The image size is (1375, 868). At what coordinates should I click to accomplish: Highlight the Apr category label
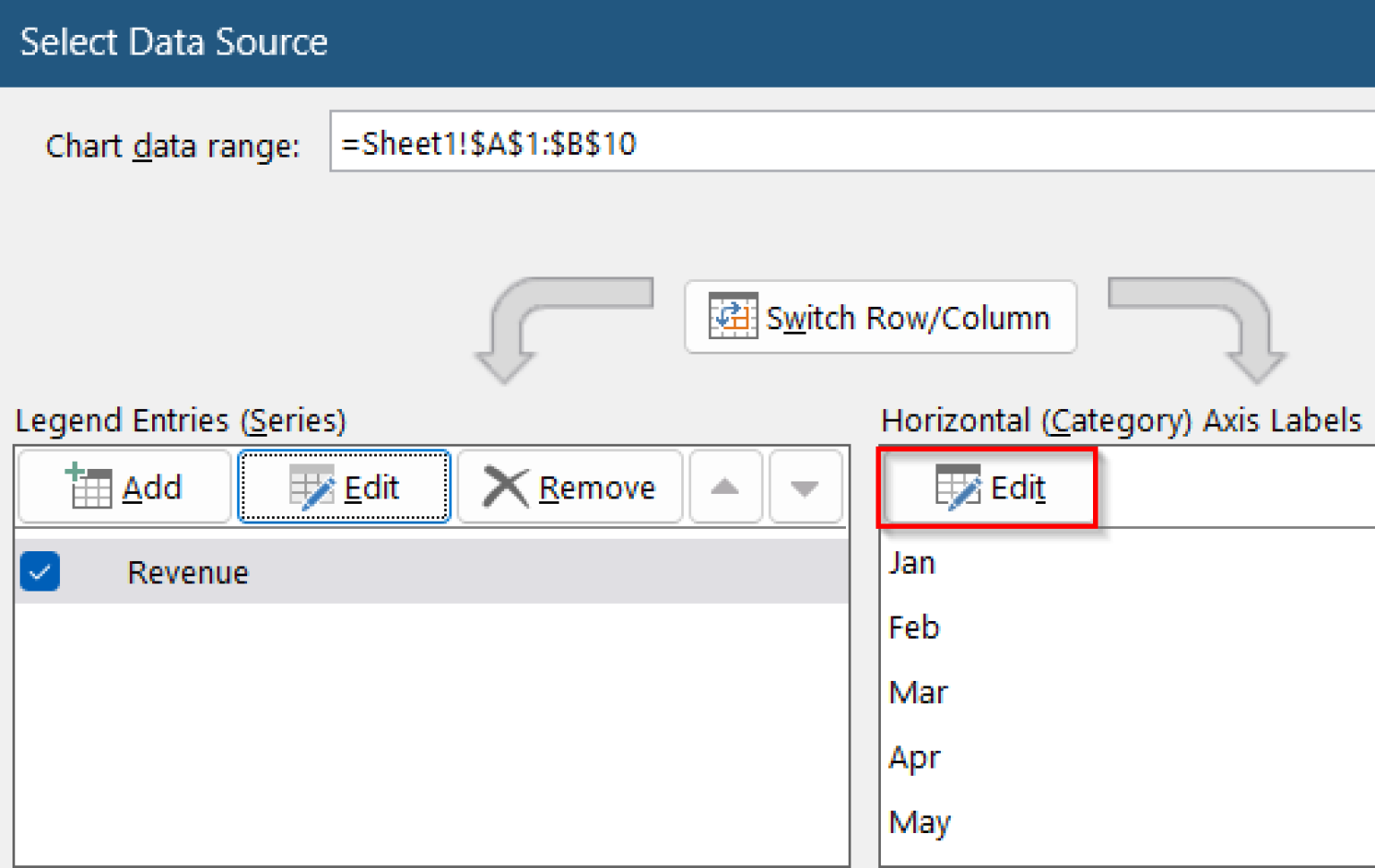click(x=914, y=758)
